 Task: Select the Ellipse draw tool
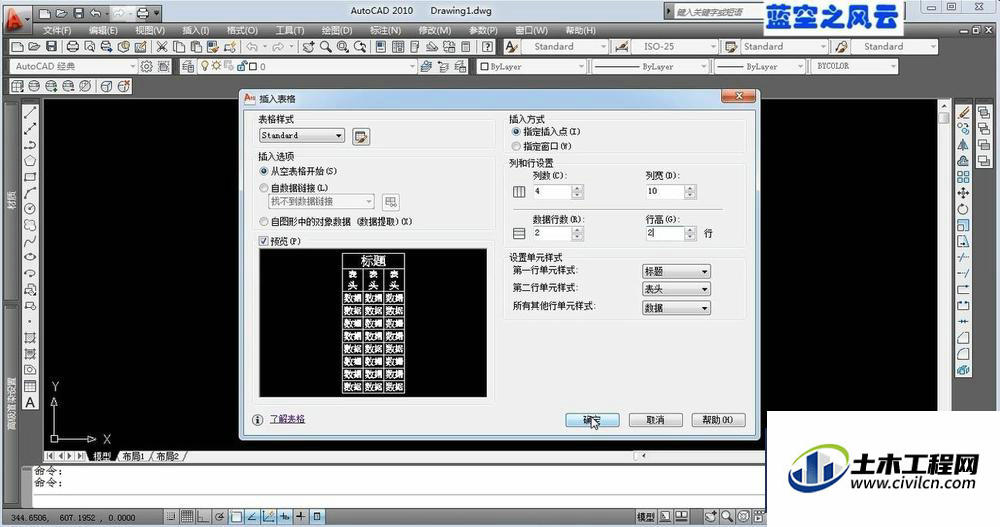(30, 257)
